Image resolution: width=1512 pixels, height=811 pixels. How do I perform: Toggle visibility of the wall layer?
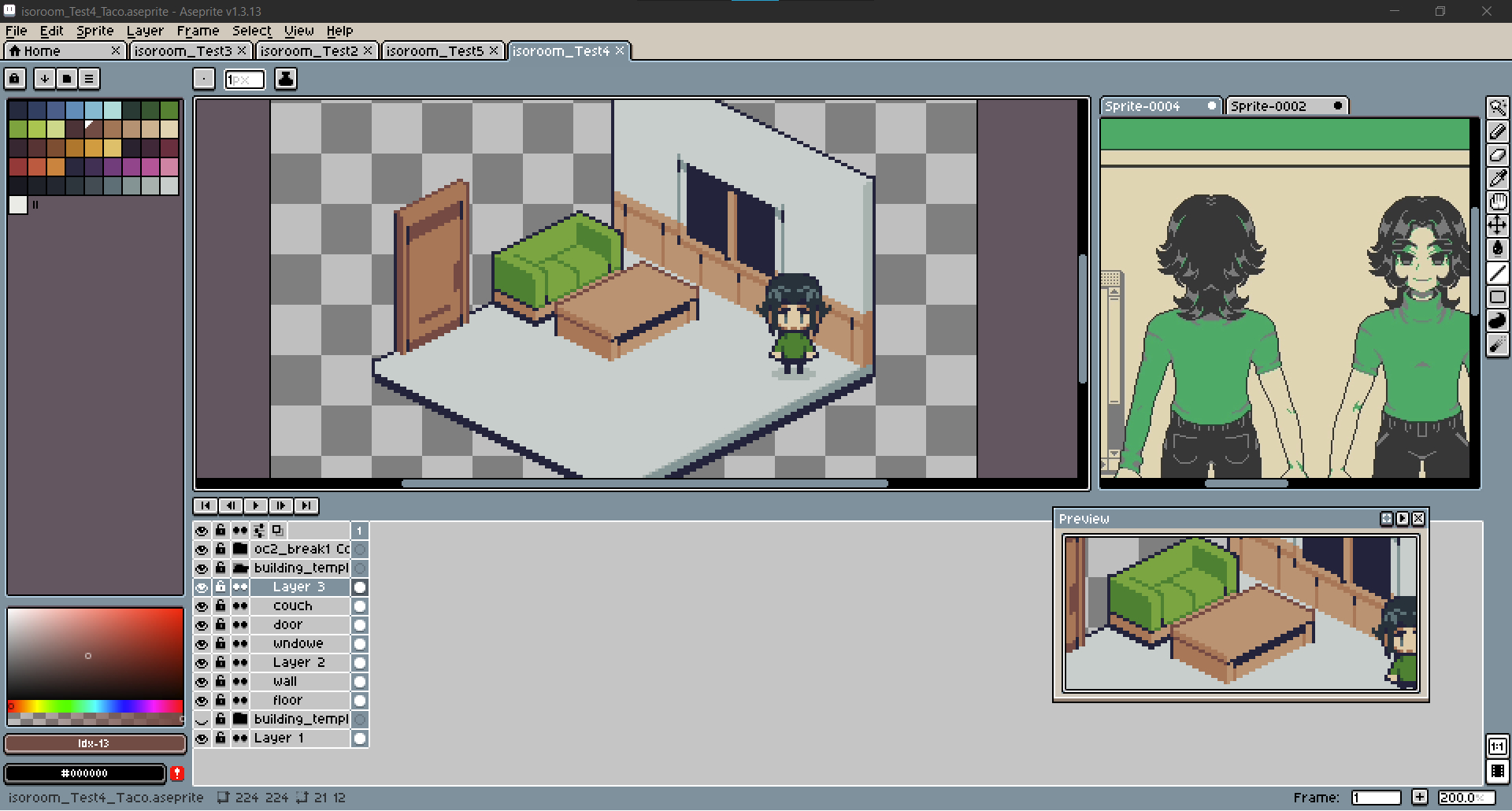pos(202,681)
